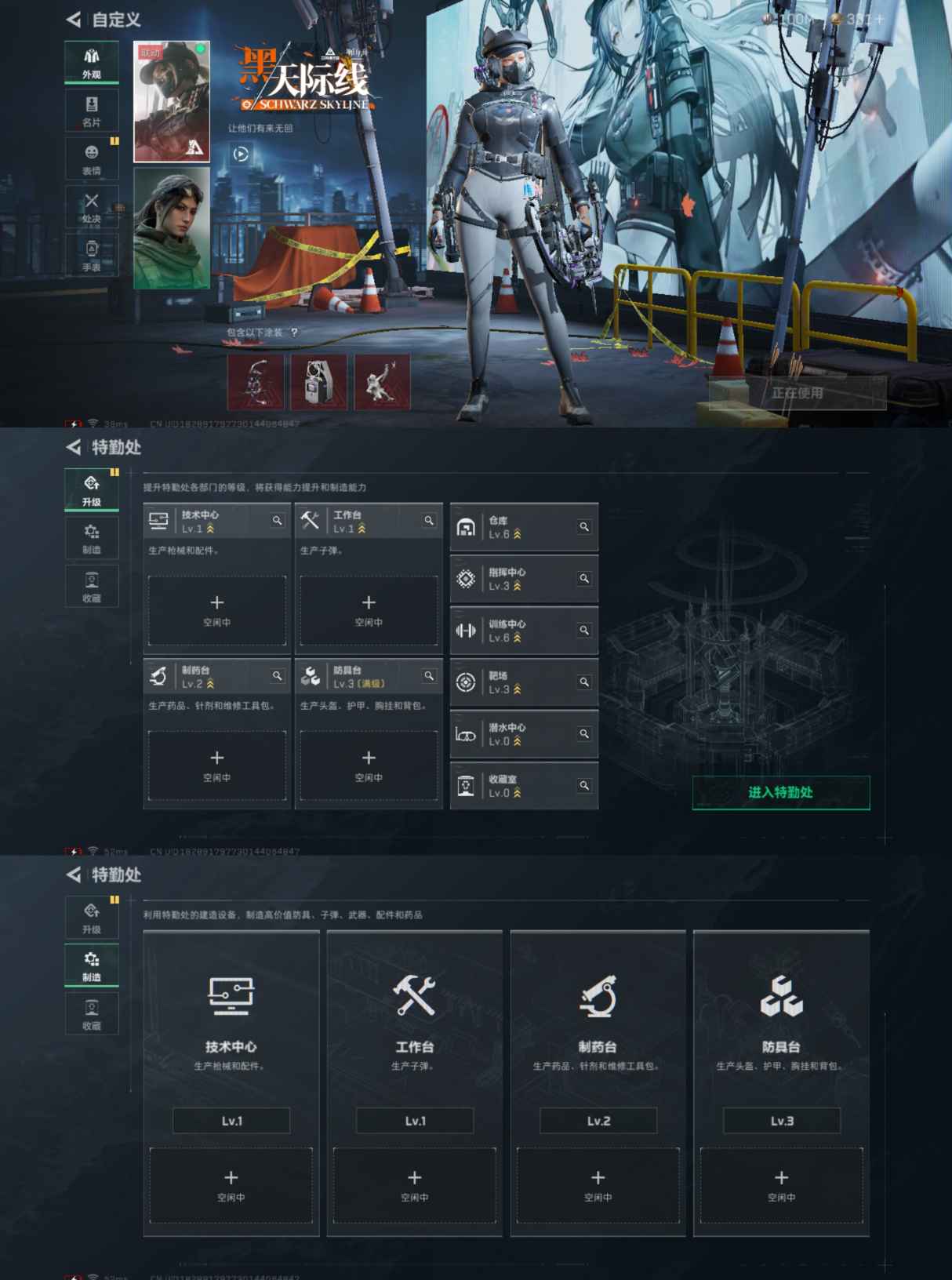Click the 正在使用 button

[x=798, y=393]
